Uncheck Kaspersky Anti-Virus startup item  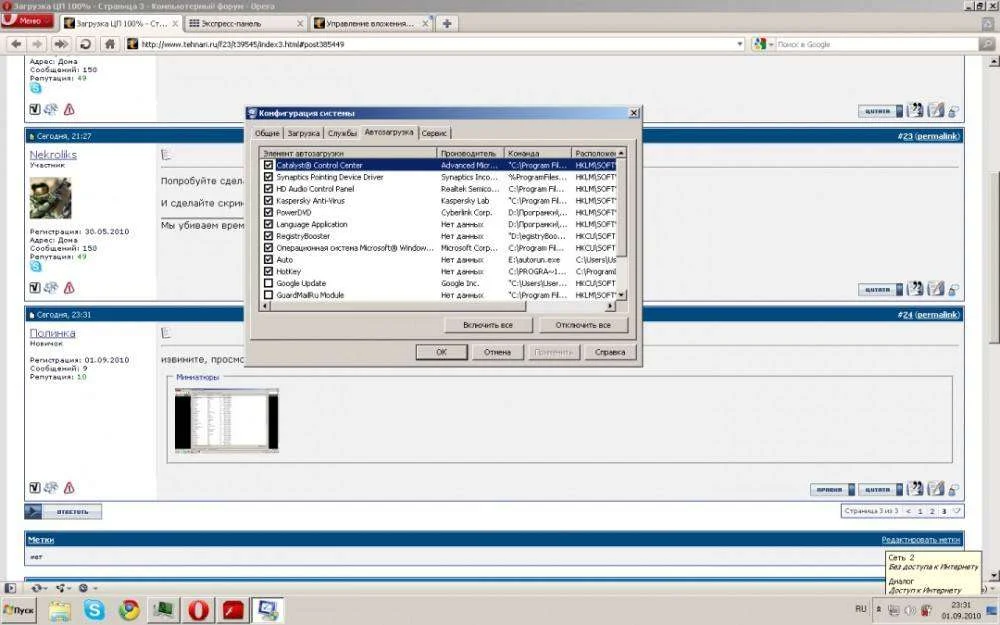268,200
